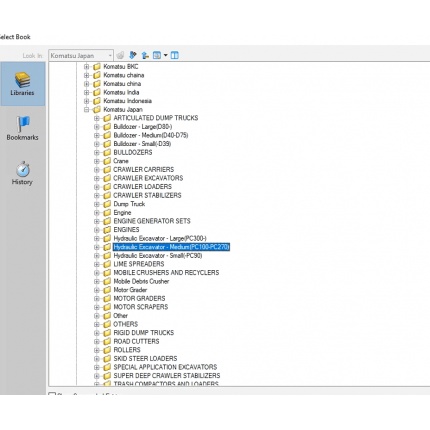Select Komatsu chaina folder
This screenshot has width=430, height=430.
pos(124,75)
